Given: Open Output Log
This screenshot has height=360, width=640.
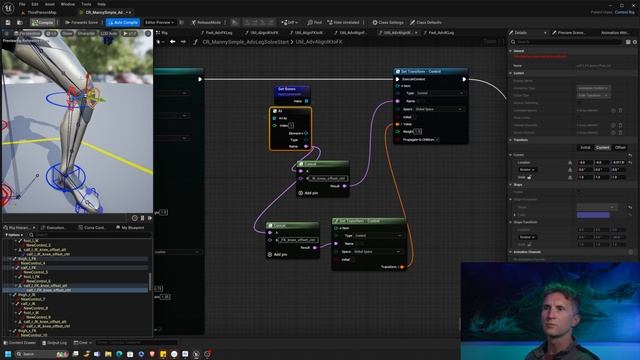Looking at the screenshot, I should 54,343.
